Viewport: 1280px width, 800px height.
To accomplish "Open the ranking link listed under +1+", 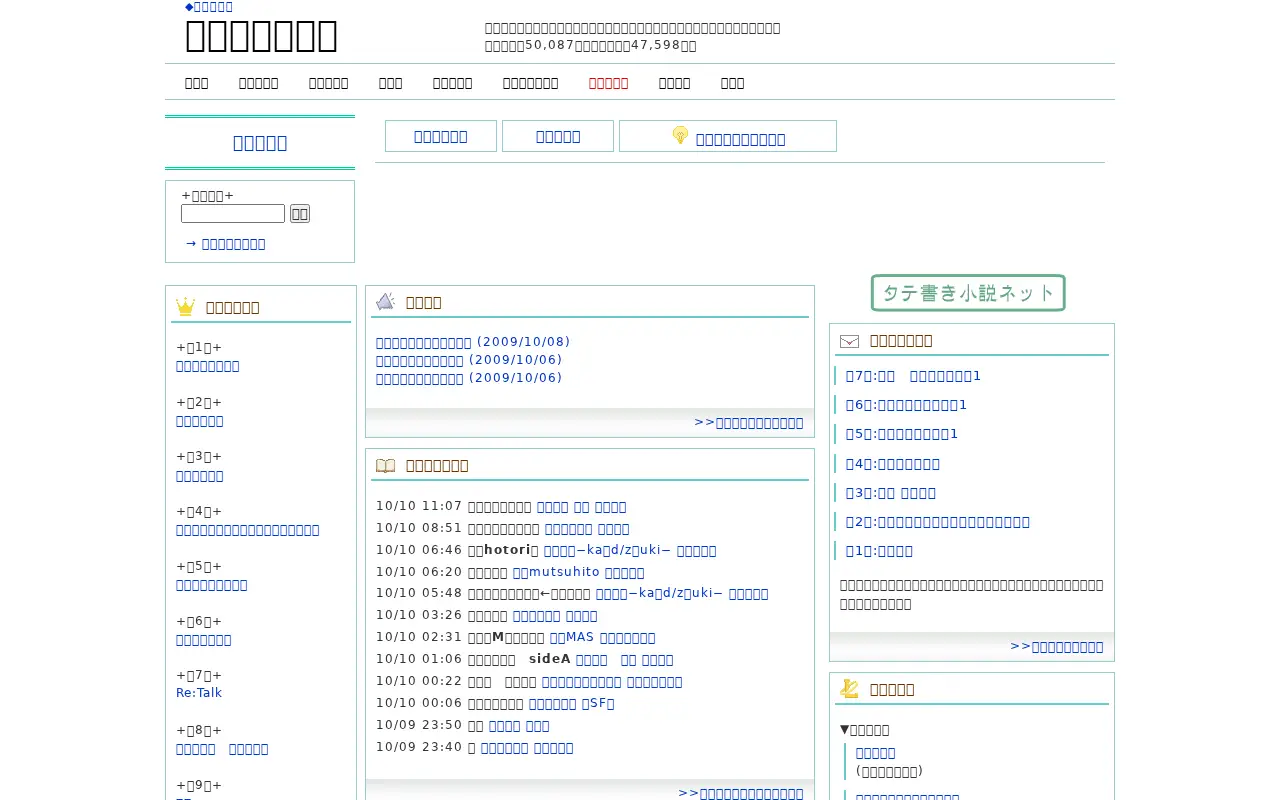I will click(x=208, y=366).
